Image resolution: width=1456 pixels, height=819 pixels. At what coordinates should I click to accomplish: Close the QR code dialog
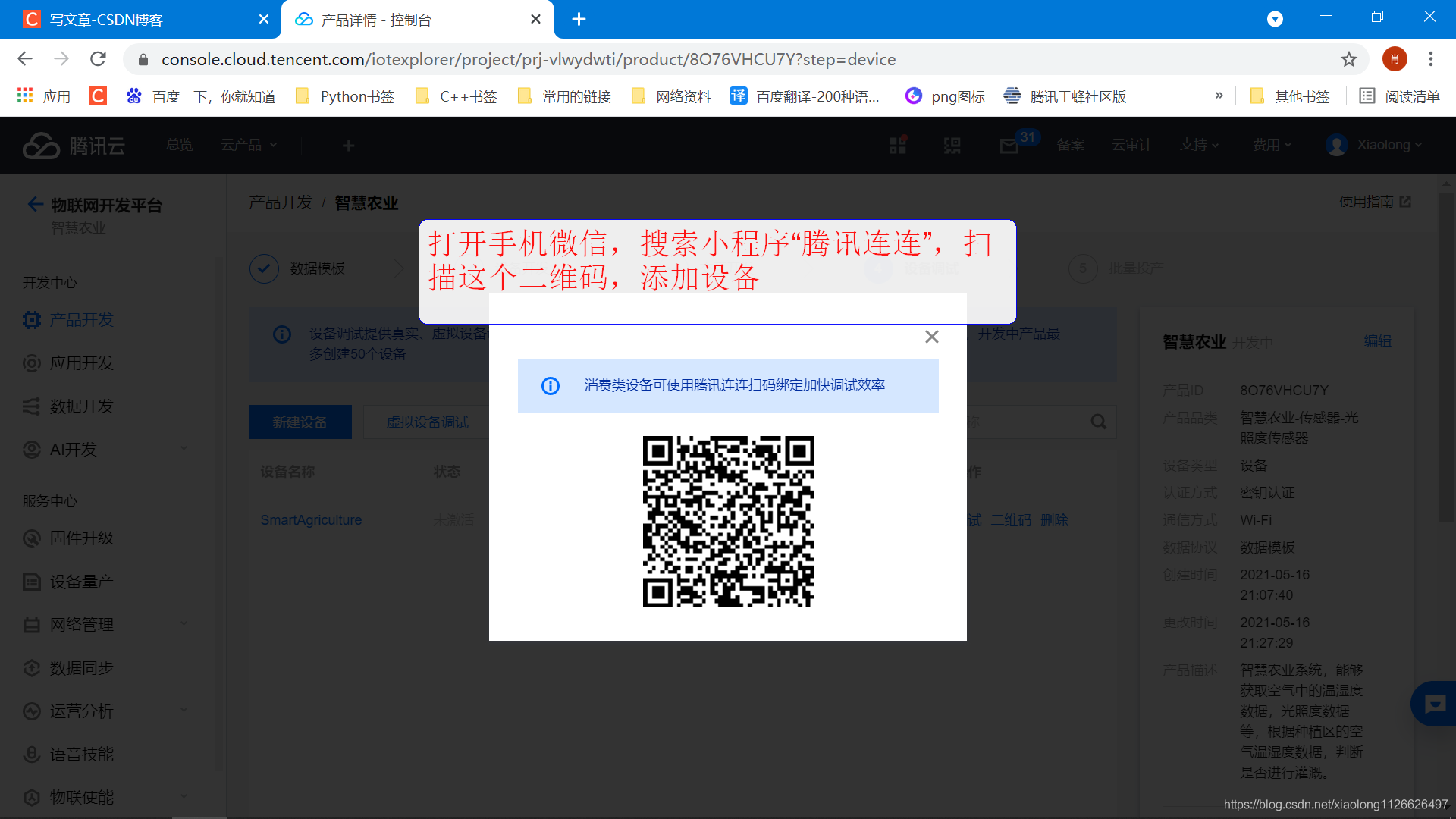click(932, 337)
